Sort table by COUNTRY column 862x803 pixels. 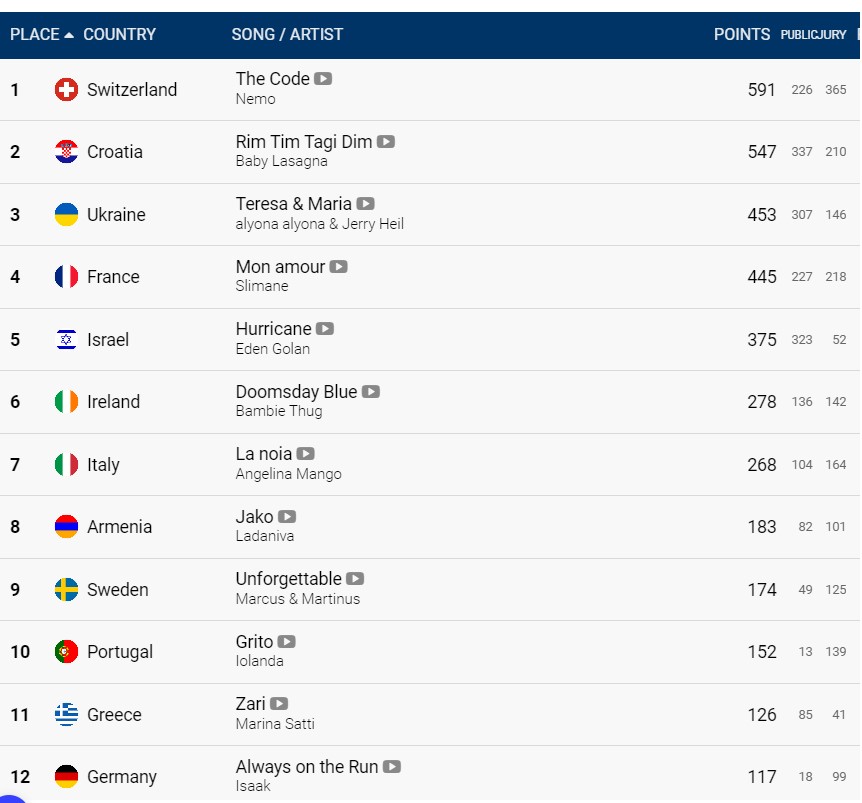pos(119,35)
